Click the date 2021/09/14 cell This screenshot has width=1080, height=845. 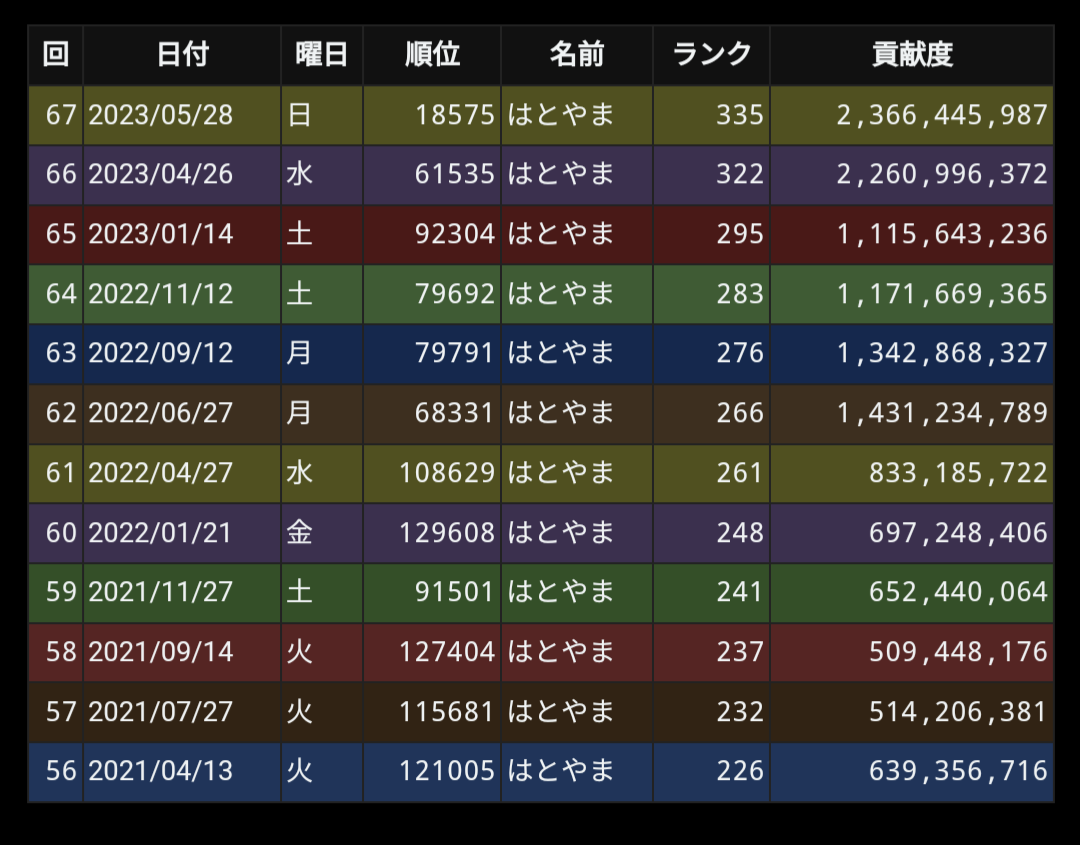click(161, 652)
